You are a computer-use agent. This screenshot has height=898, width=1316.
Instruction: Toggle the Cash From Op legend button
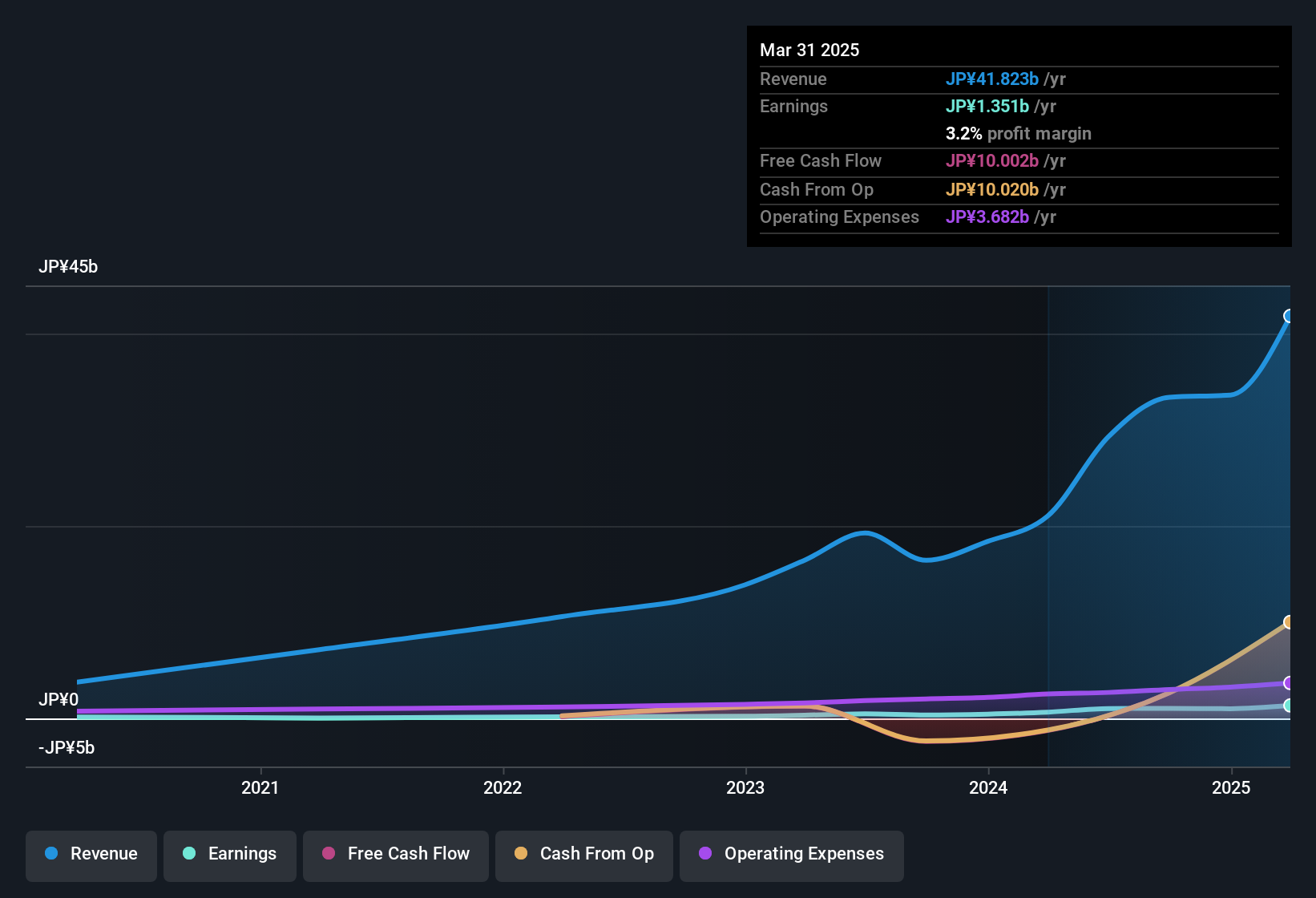coord(584,855)
